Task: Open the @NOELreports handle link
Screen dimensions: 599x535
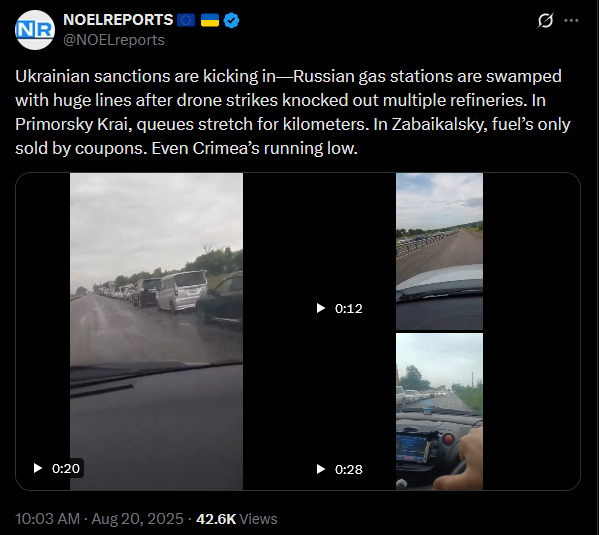Action: [x=114, y=40]
